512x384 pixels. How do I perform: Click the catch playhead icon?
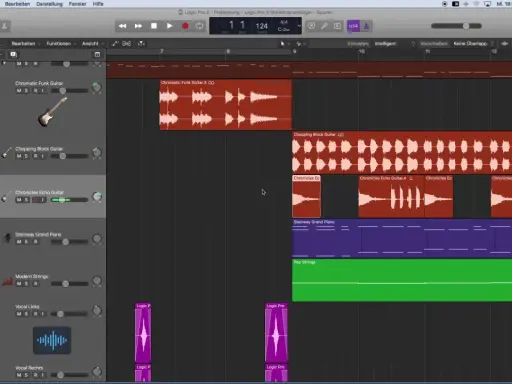pyautogui.click(x=141, y=44)
